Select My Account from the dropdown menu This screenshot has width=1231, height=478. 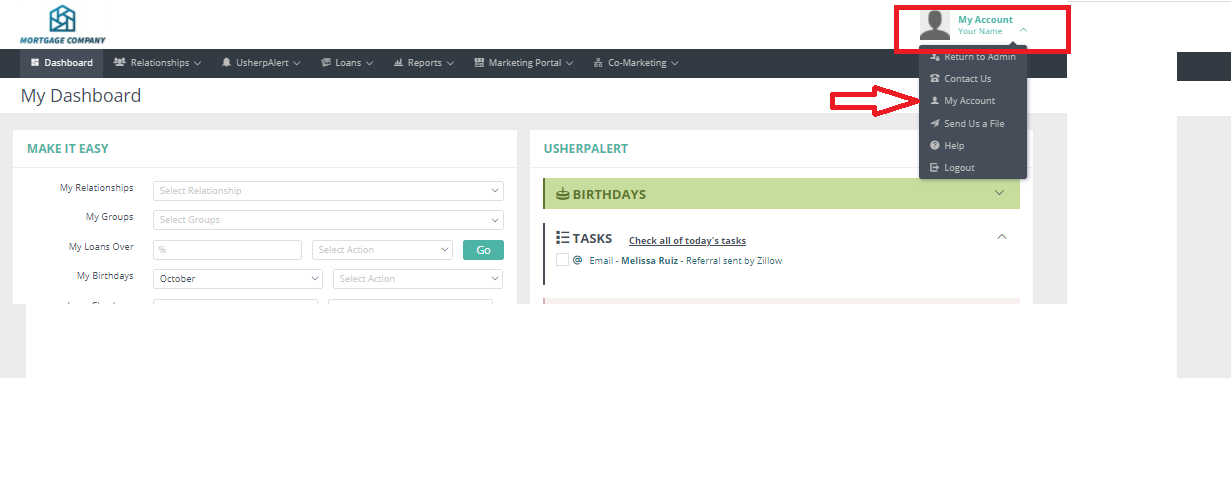click(969, 101)
